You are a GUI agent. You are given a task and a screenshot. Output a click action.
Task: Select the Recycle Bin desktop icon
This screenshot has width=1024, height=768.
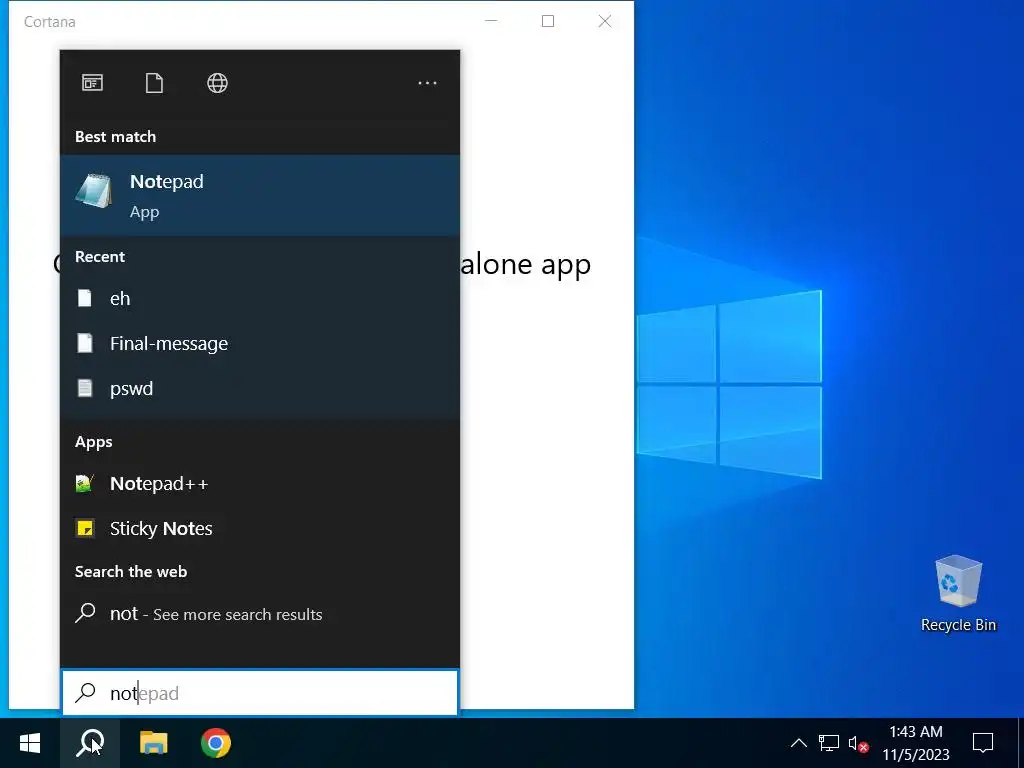tap(958, 593)
